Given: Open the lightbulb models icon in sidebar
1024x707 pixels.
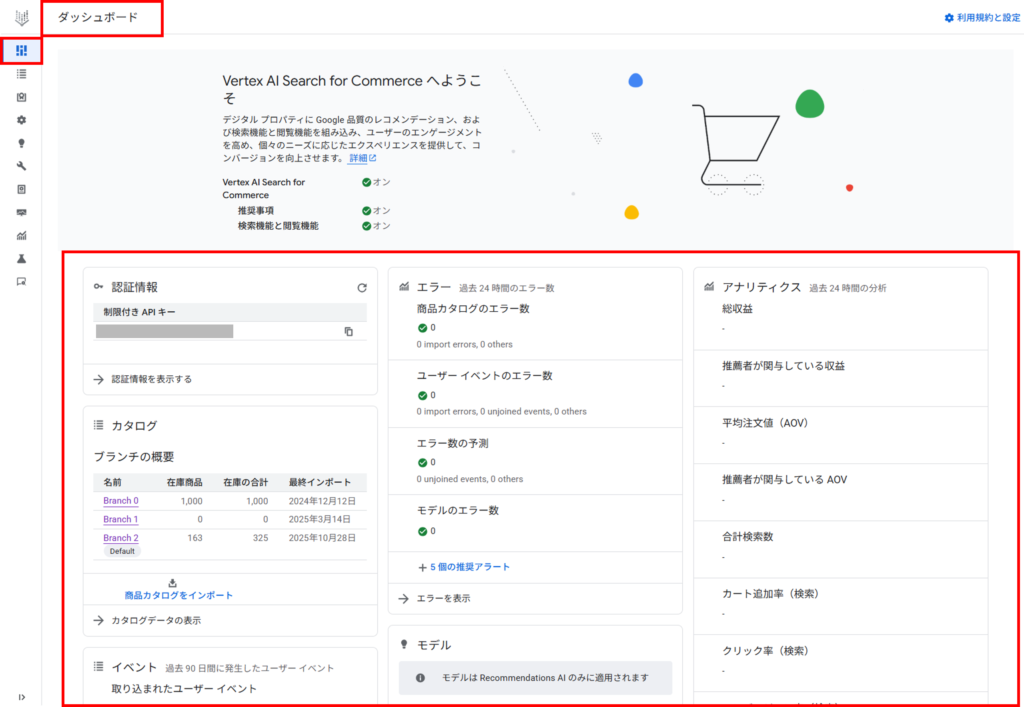Looking at the screenshot, I should click(x=22, y=143).
